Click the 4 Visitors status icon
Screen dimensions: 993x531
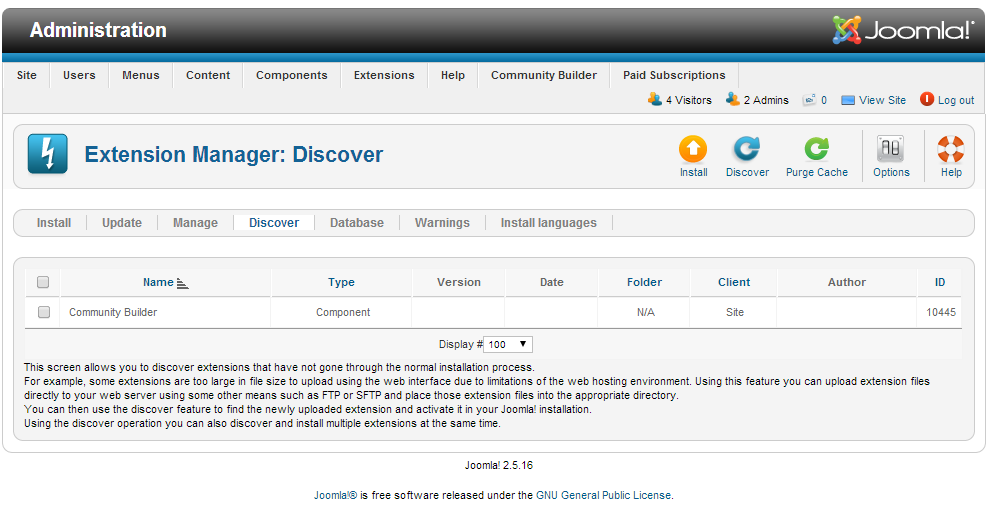pos(655,99)
